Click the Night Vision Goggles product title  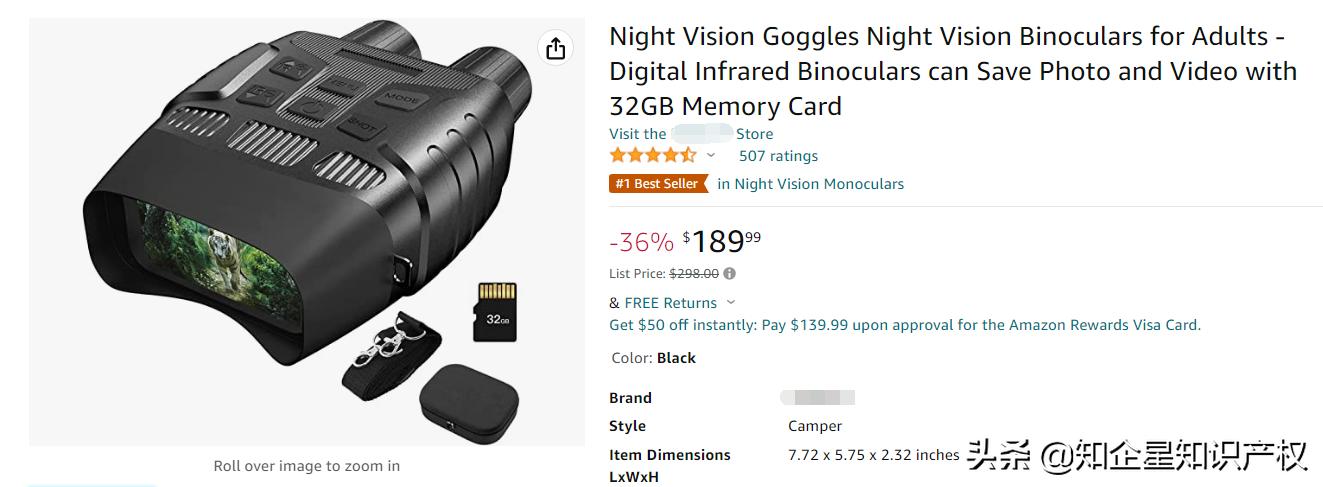tap(952, 71)
